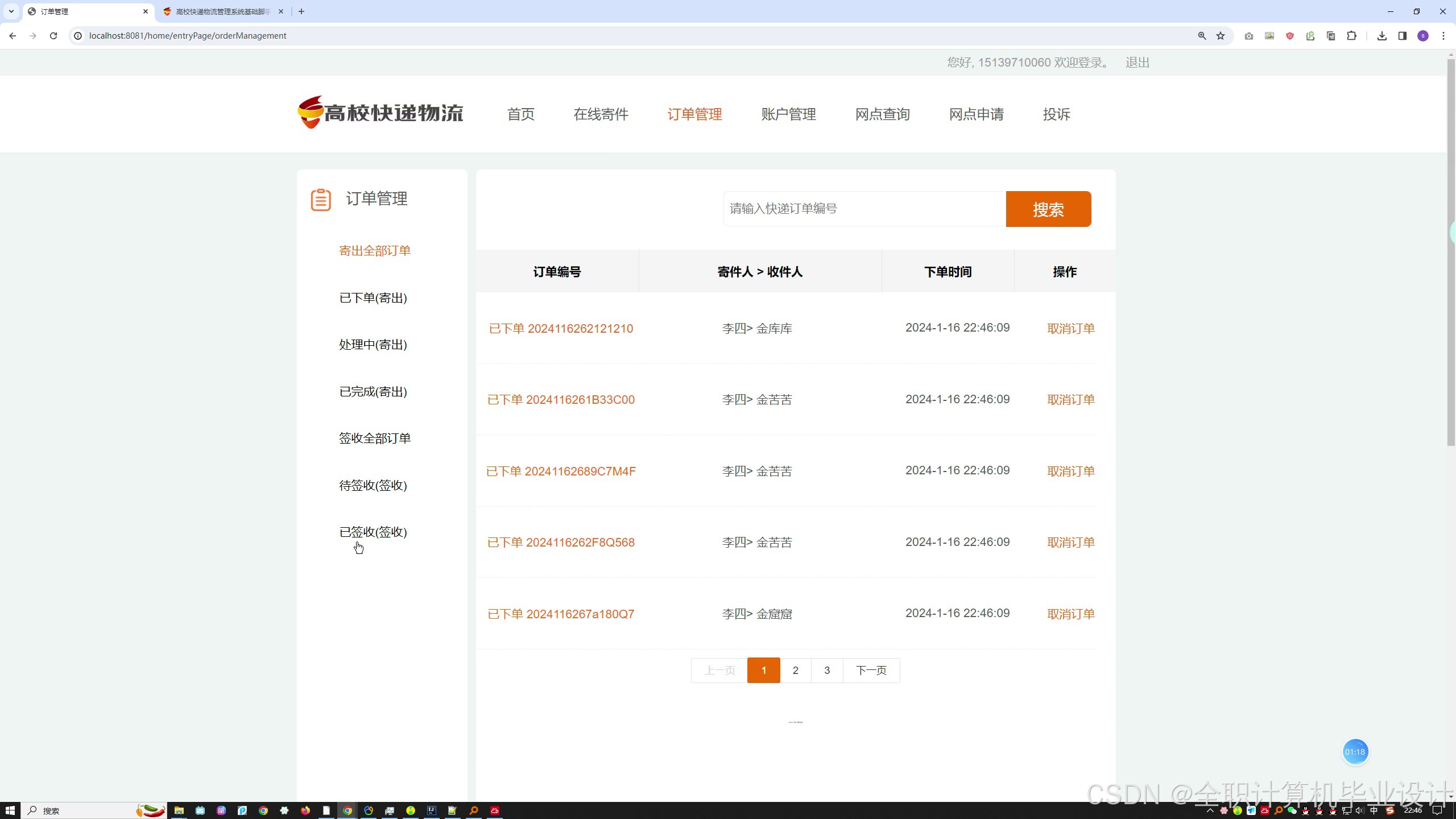This screenshot has height=819, width=1456.
Task: Open the browser downloads icon
Action: [1381, 36]
